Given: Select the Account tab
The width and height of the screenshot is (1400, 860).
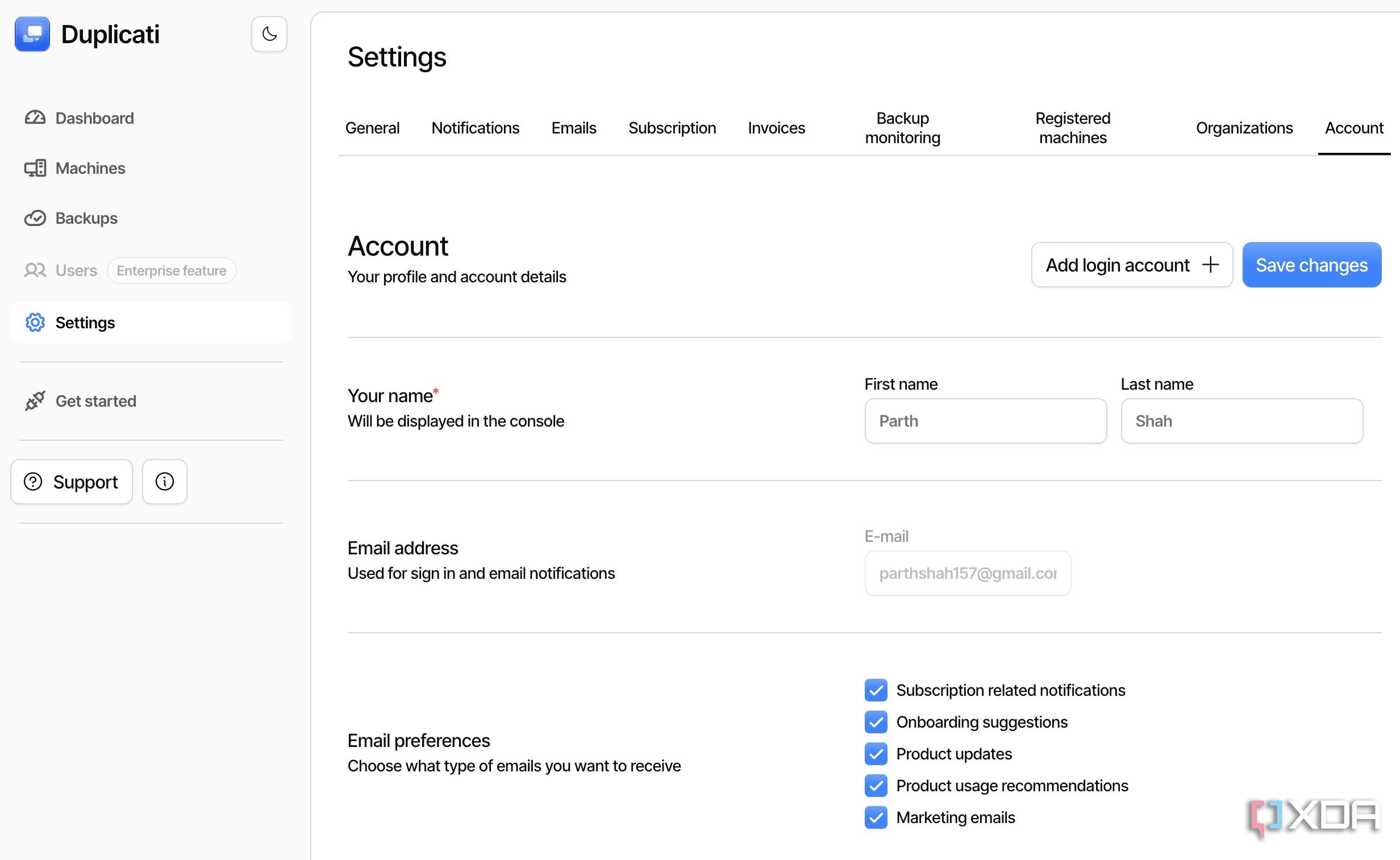Looking at the screenshot, I should pyautogui.click(x=1354, y=128).
